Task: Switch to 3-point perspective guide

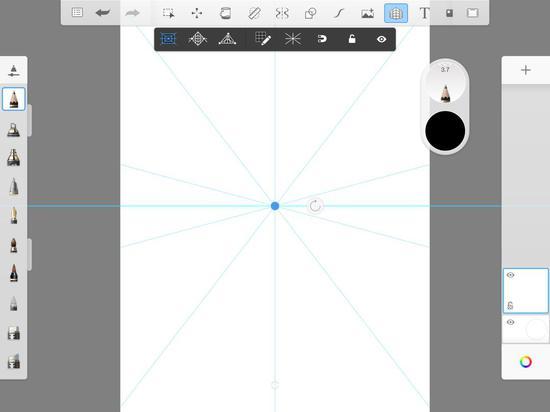Action: tap(227, 39)
